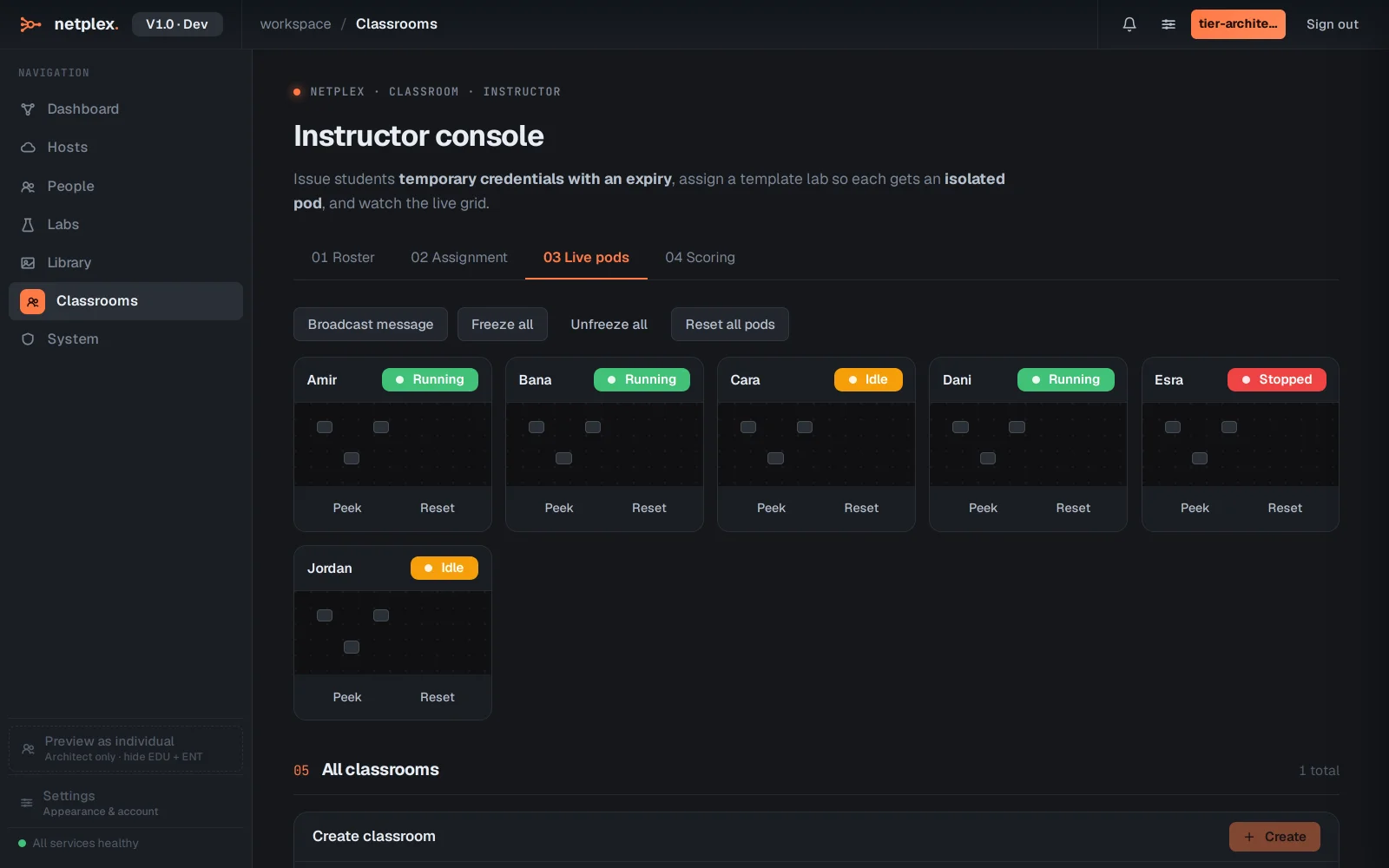The height and width of the screenshot is (868, 1389).
Task: Click Broadcast message button
Action: [x=371, y=325]
